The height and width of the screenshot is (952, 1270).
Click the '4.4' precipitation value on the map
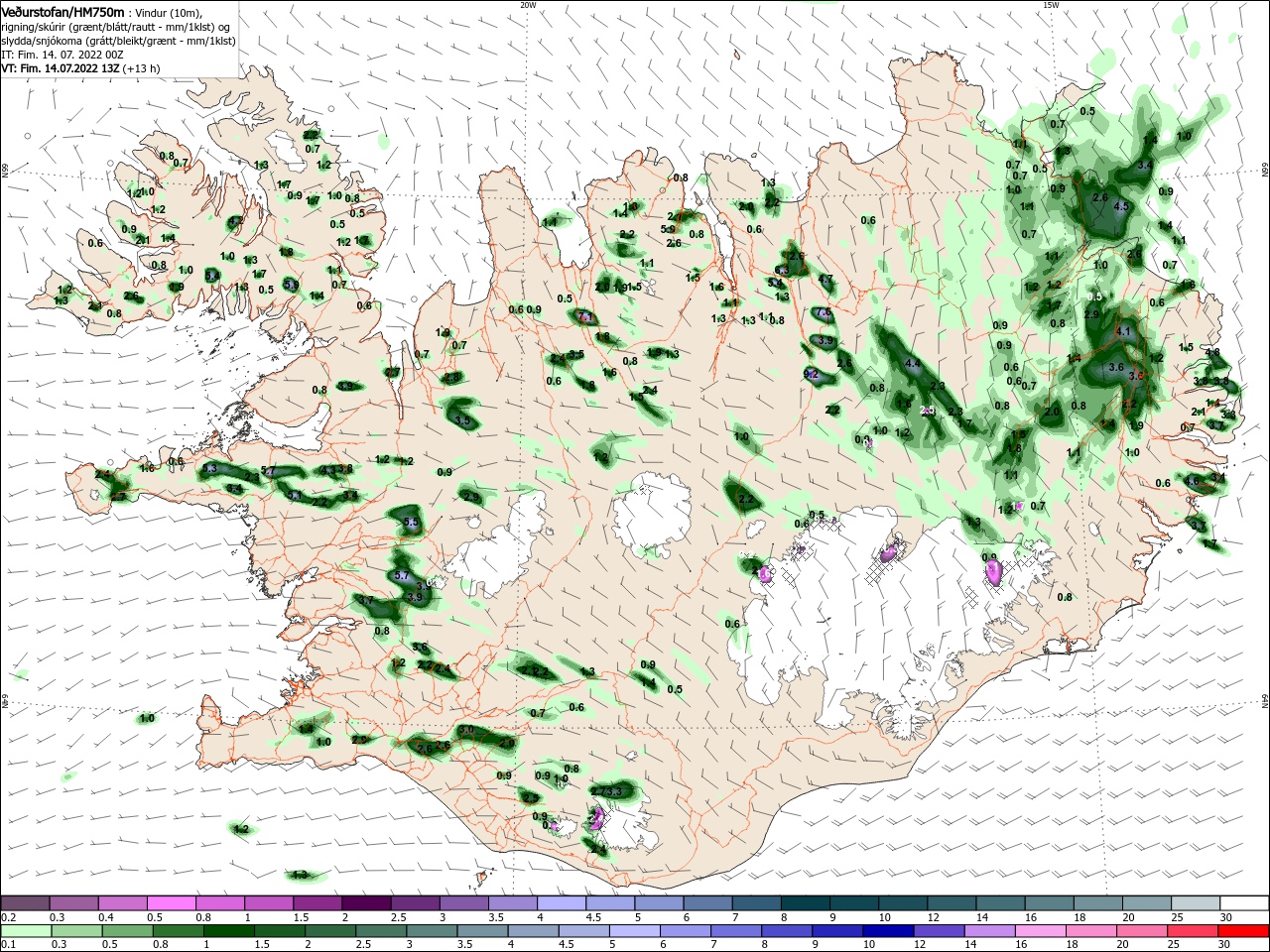914,364
